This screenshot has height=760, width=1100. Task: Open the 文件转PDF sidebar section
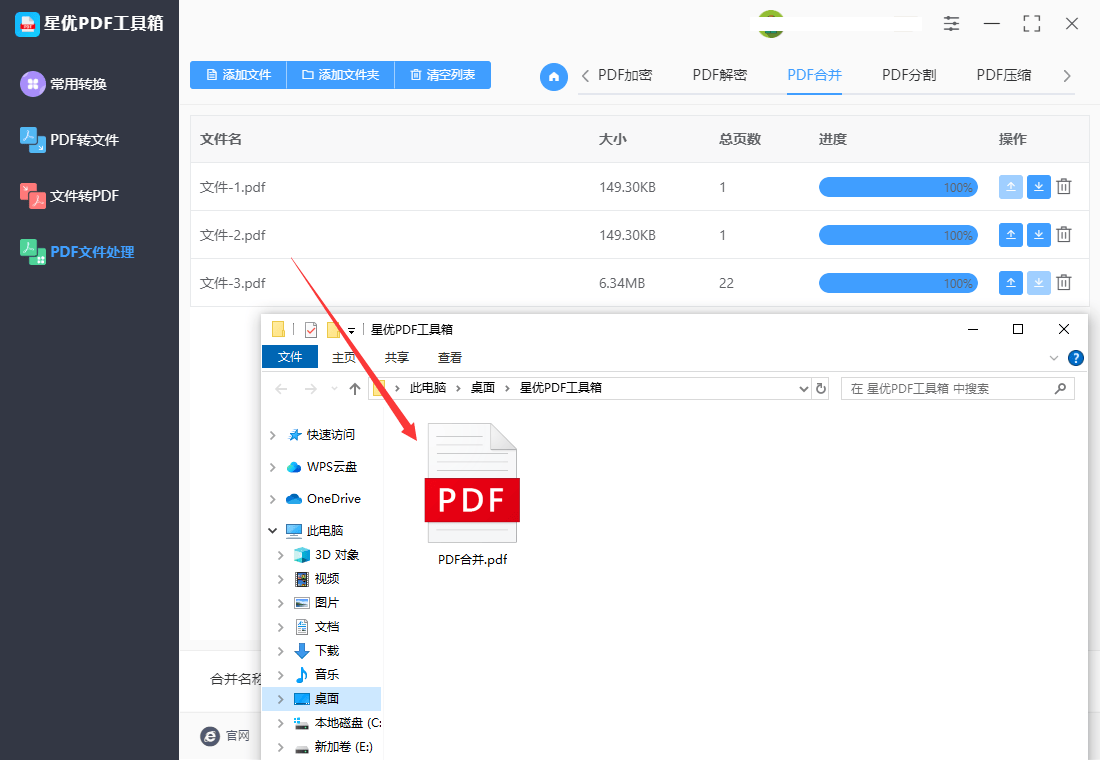[69, 196]
